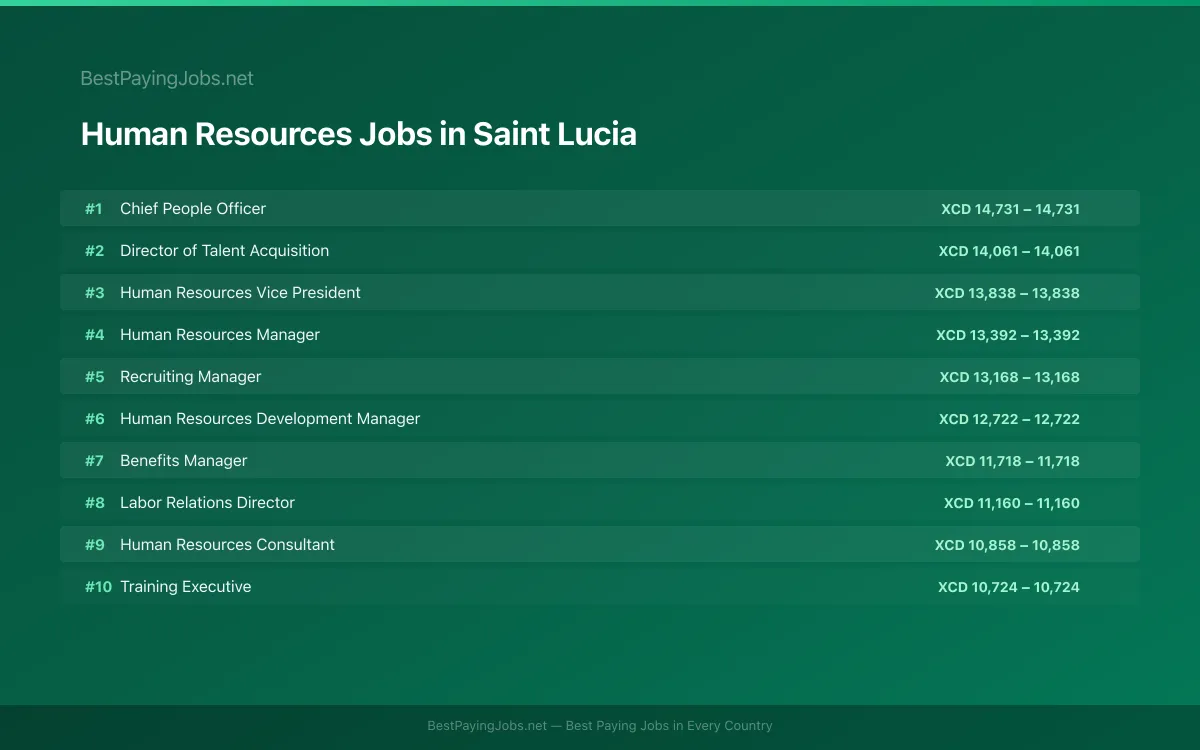Click salary XCD 10,724 – 10,724

1009,587
